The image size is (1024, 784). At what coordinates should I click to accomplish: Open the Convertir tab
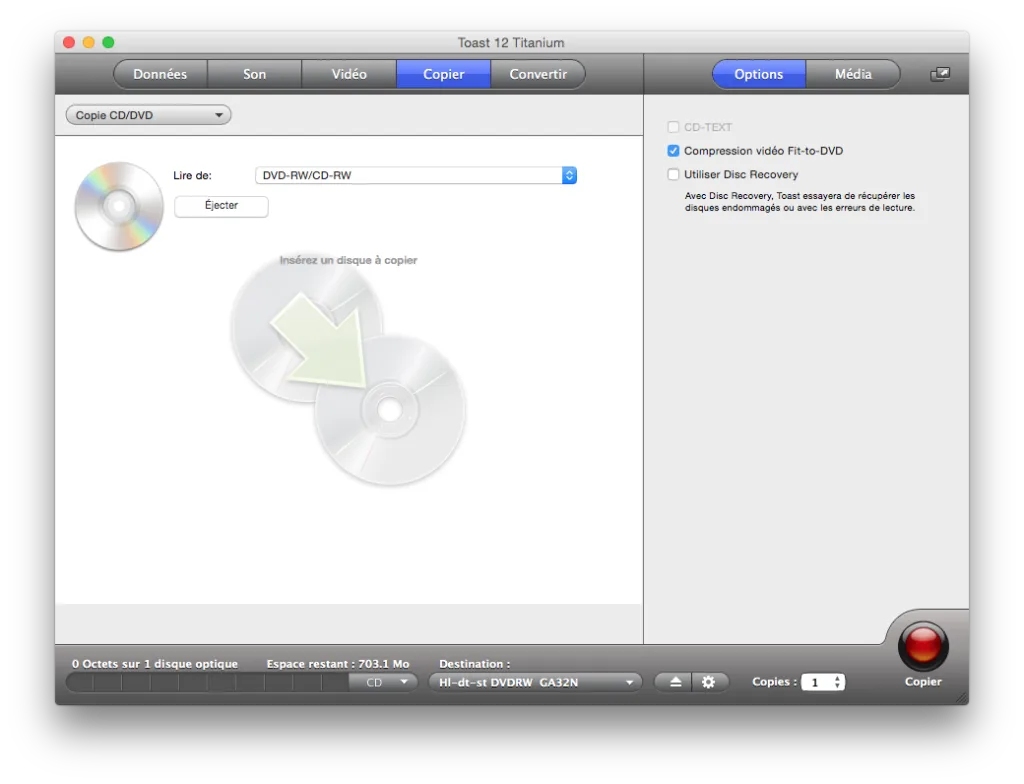click(x=537, y=74)
